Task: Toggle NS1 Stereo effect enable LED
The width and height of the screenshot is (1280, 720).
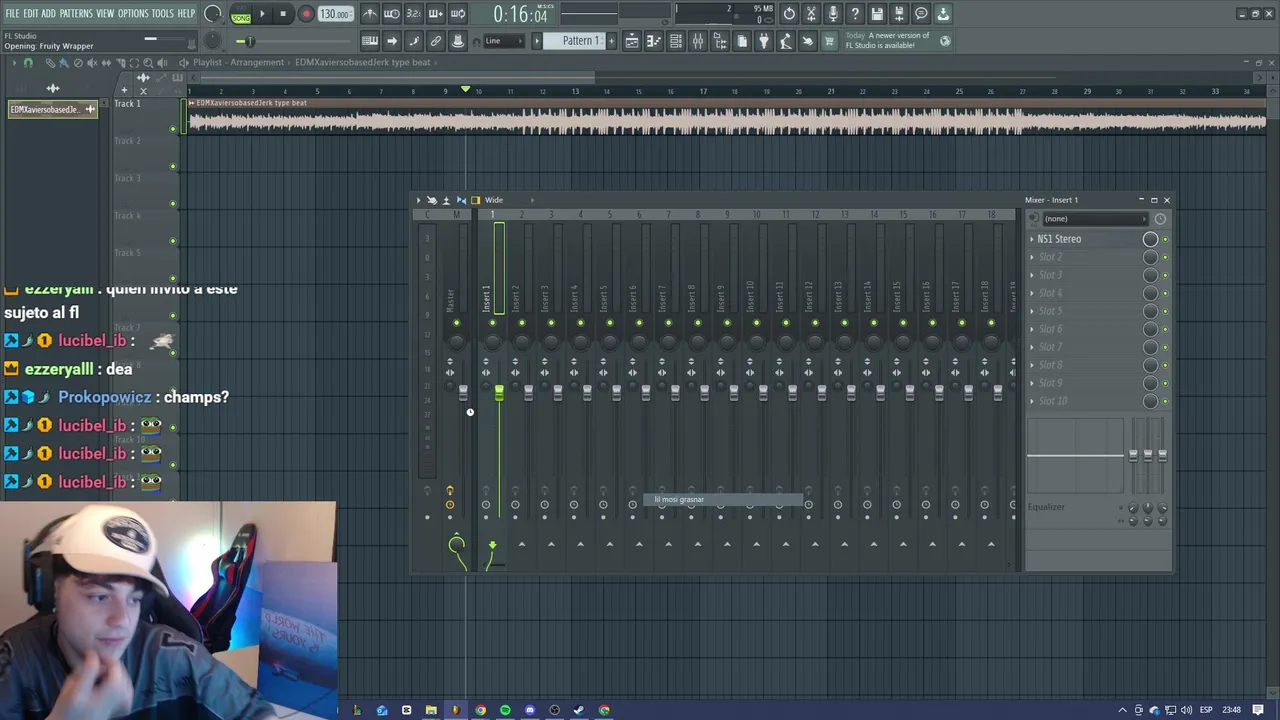Action: [1165, 239]
